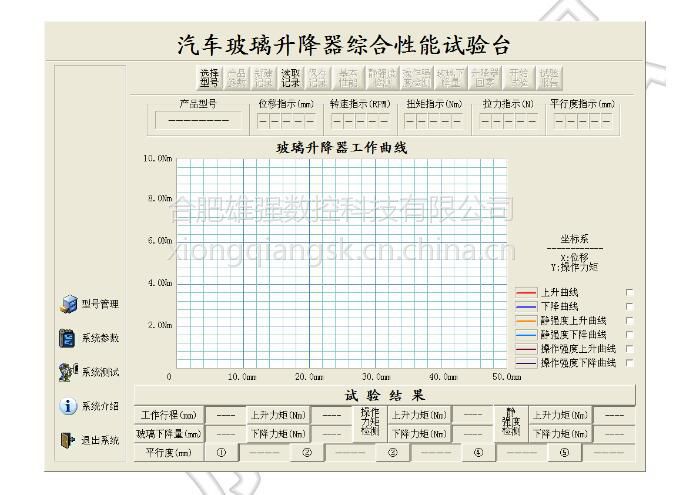Click the 选择型号 toolbar button
Image resolution: width=680 pixels, height=495 pixels.
209,78
